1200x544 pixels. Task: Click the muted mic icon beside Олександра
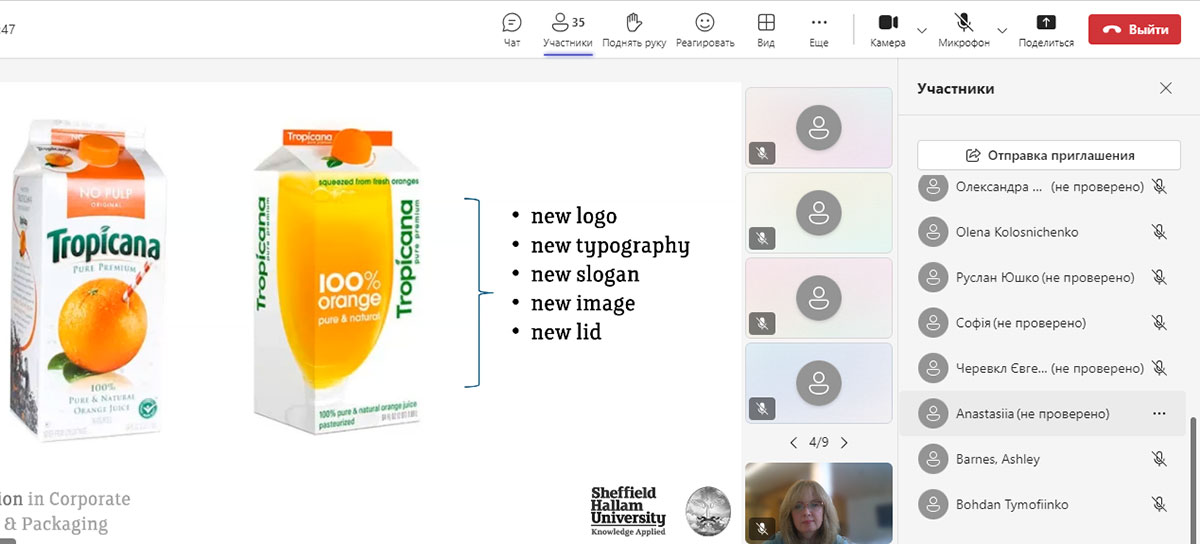1159,186
